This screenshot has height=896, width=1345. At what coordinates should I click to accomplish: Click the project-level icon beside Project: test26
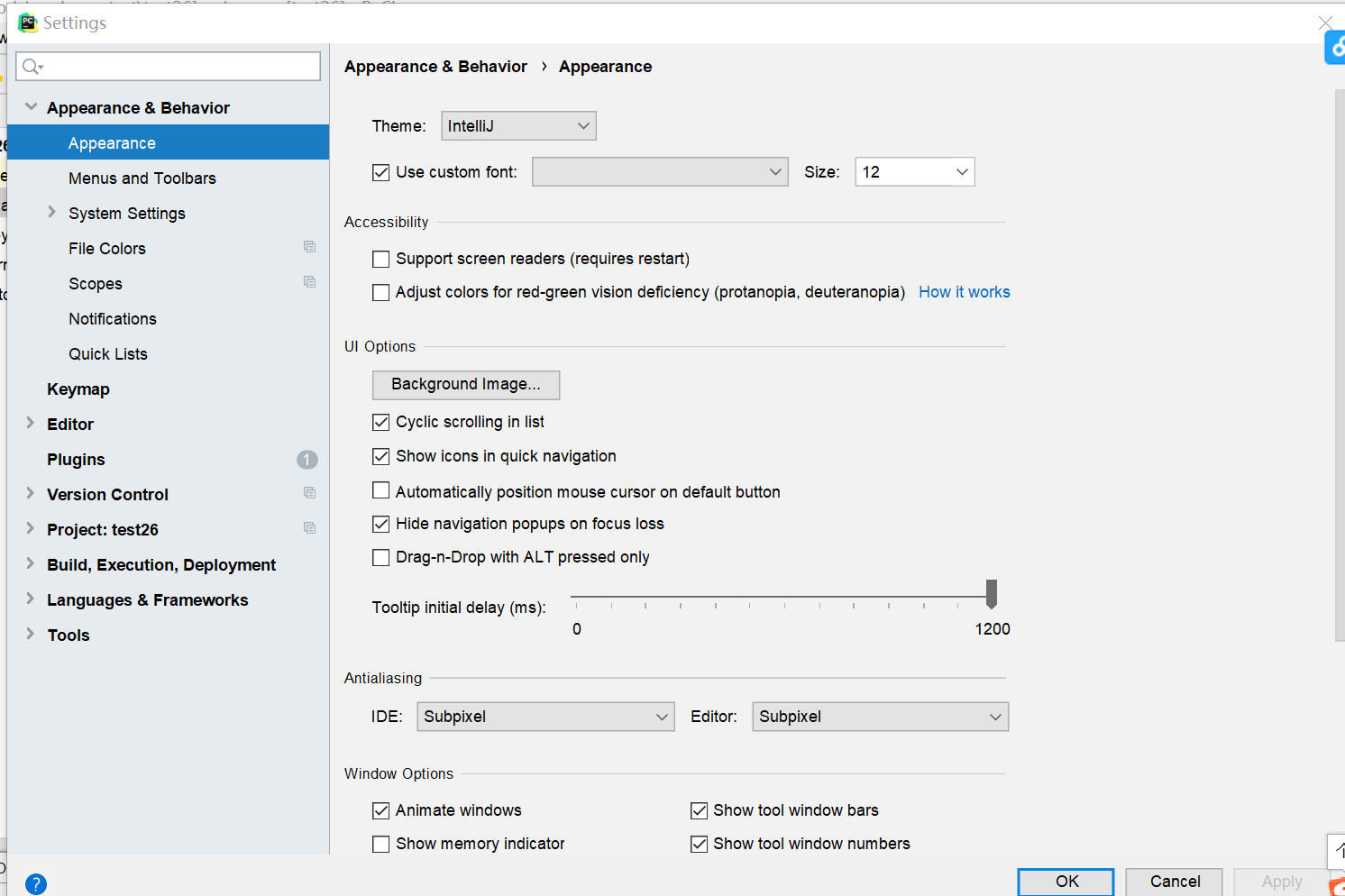pyautogui.click(x=309, y=528)
